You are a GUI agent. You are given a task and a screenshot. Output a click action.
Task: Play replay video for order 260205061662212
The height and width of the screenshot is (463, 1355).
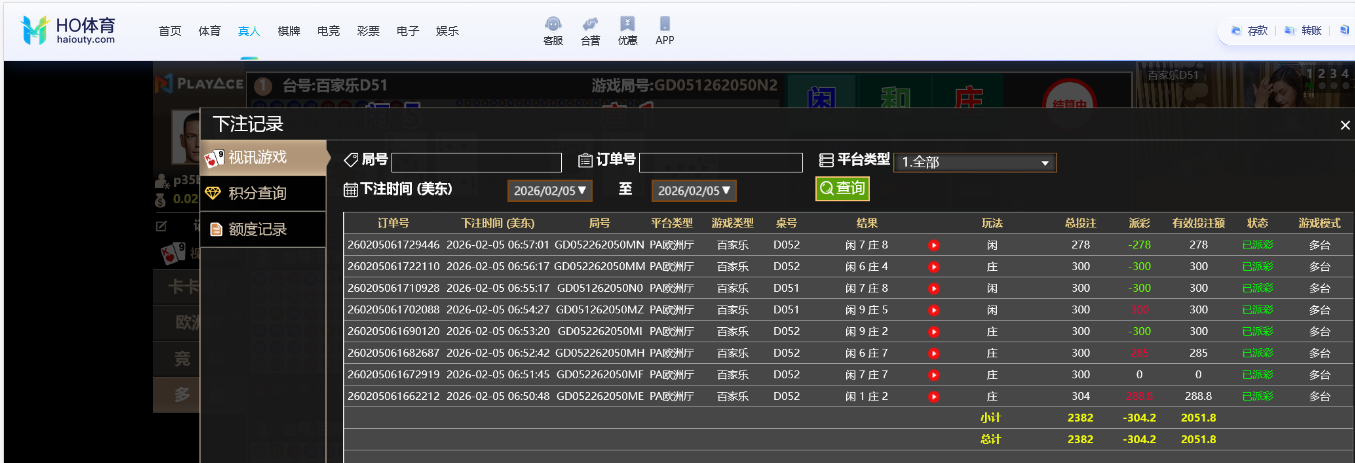point(933,397)
